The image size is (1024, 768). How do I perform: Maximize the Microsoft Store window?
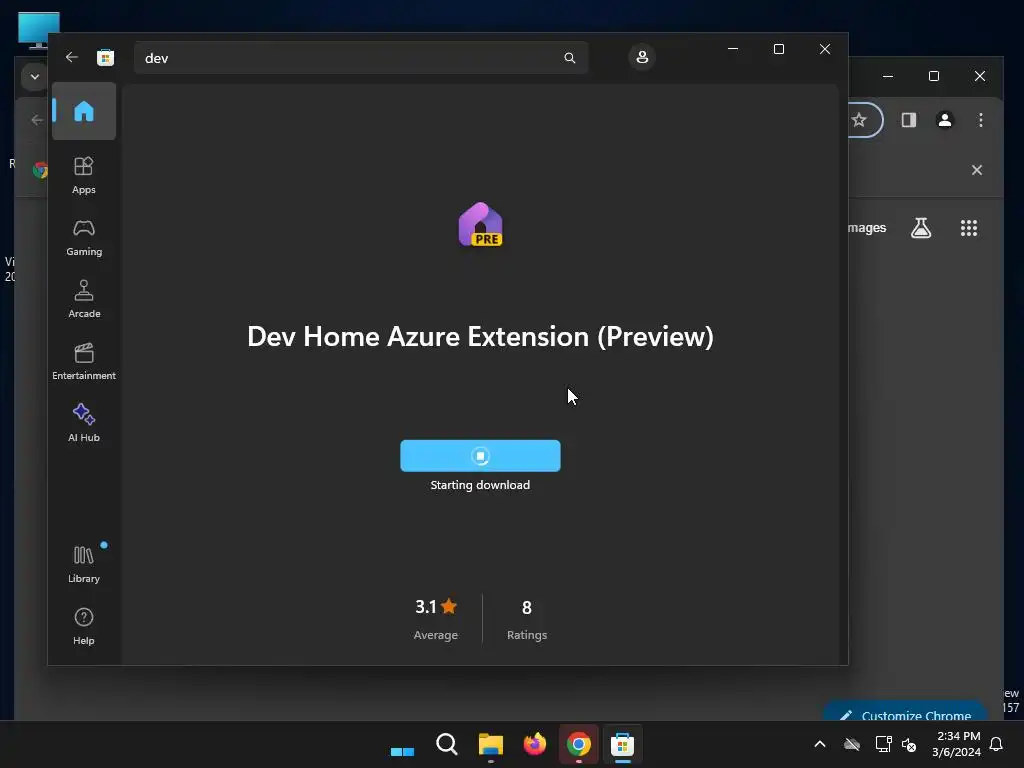point(778,49)
